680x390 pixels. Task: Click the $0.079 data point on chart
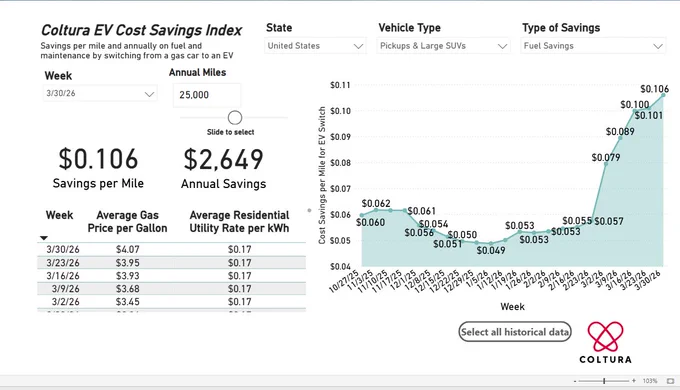click(x=606, y=164)
